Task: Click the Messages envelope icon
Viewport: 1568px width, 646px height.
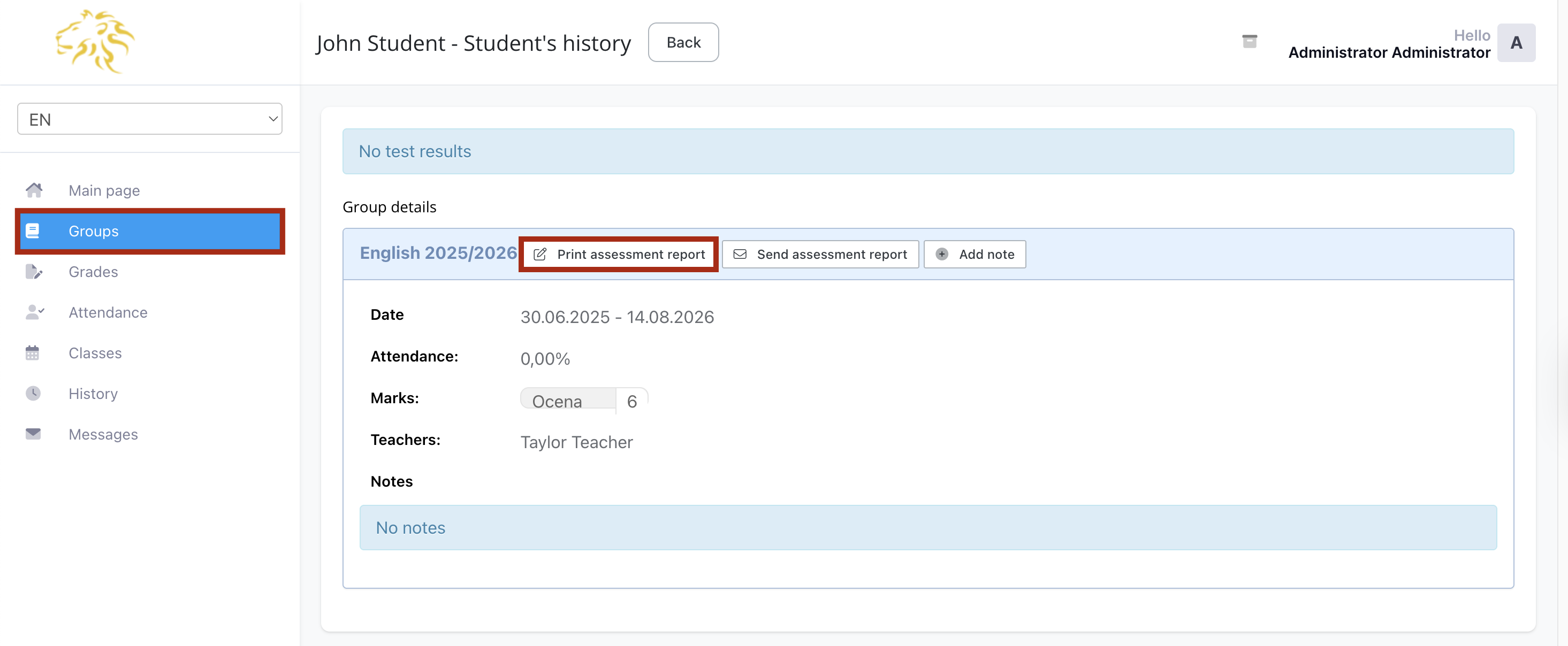Action: 33,434
